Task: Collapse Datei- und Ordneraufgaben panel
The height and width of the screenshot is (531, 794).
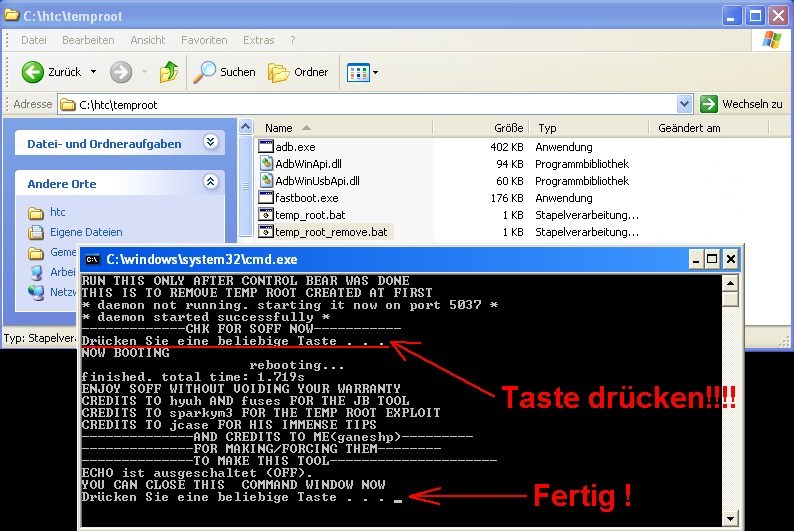Action: (210, 143)
